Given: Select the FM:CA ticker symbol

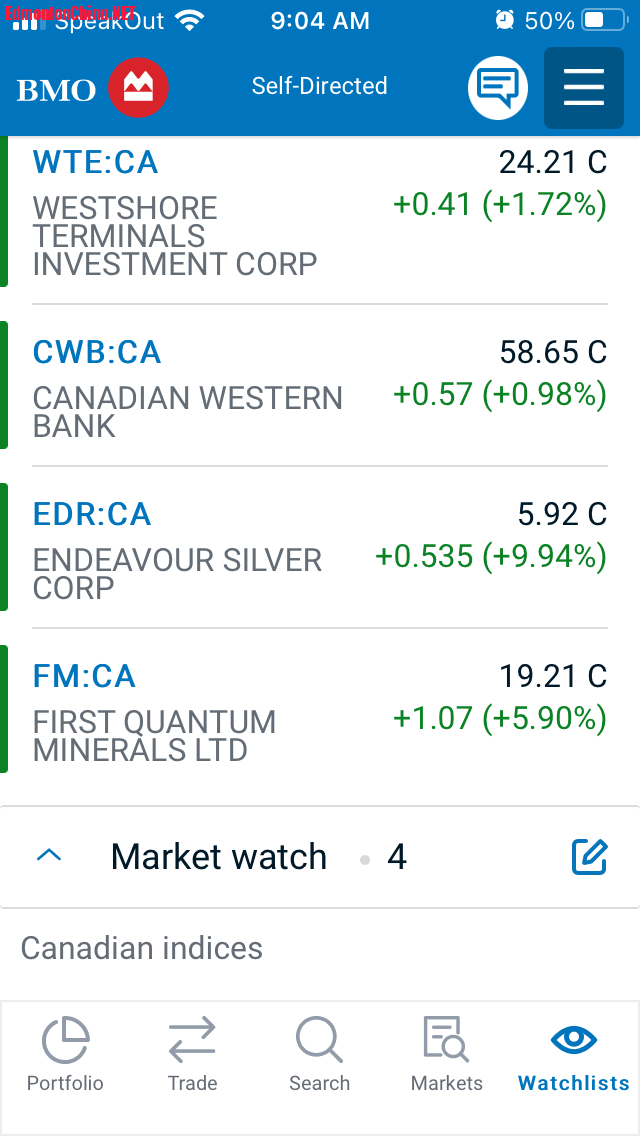Looking at the screenshot, I should (x=84, y=676).
